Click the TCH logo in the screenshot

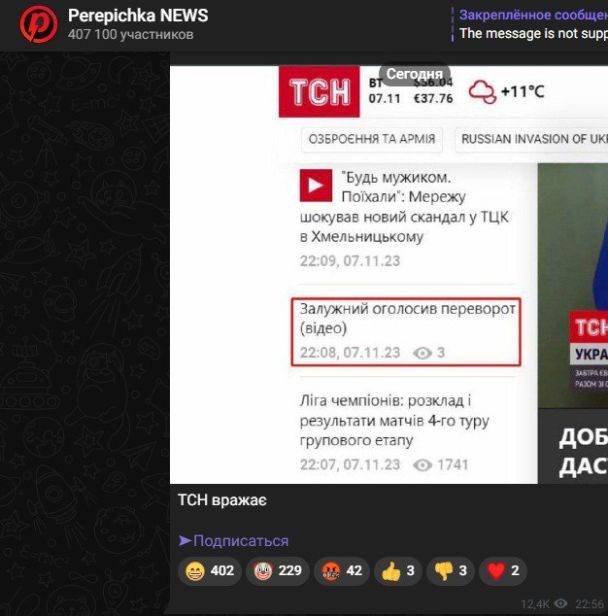[x=320, y=93]
